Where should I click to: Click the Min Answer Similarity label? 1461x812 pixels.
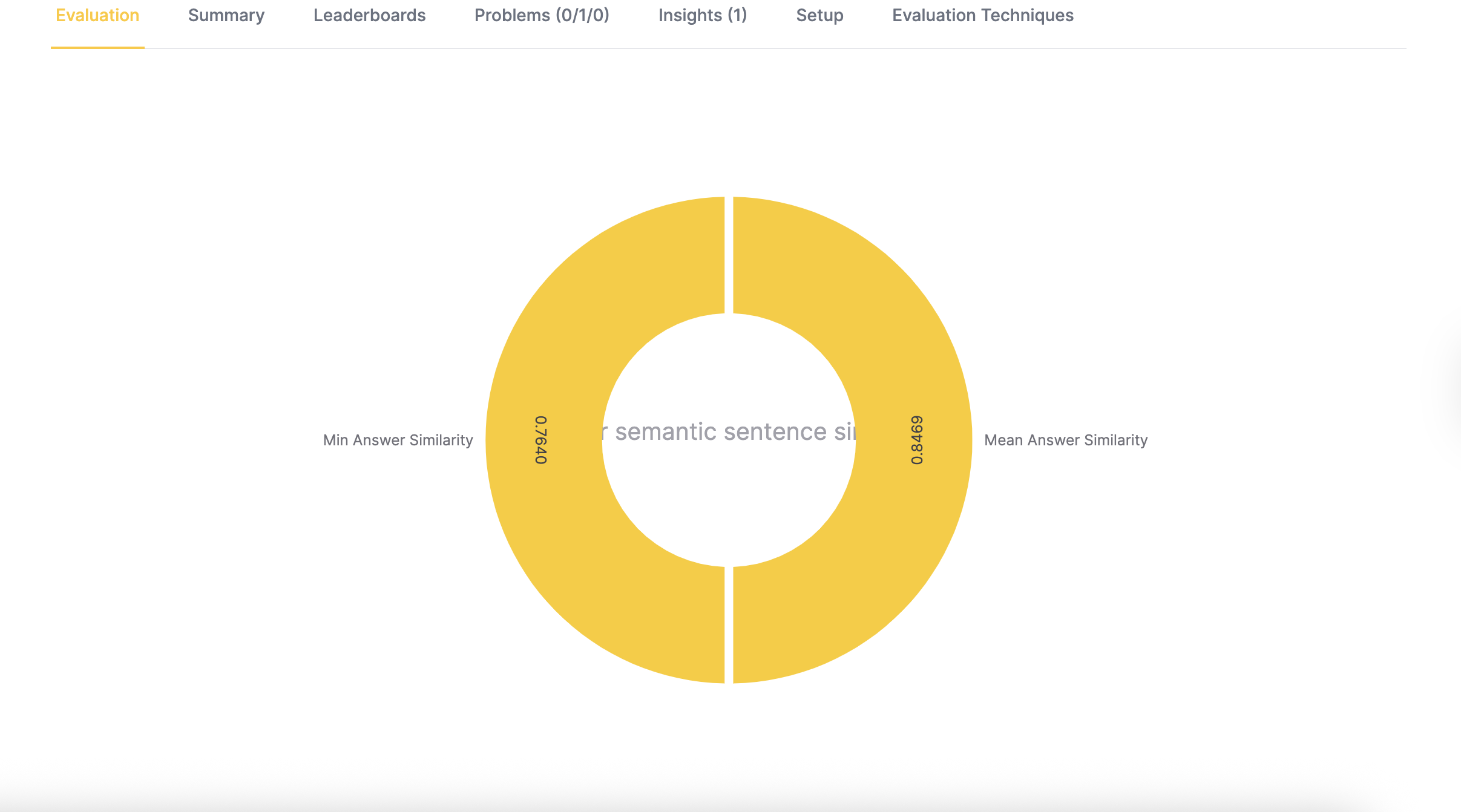(x=398, y=440)
